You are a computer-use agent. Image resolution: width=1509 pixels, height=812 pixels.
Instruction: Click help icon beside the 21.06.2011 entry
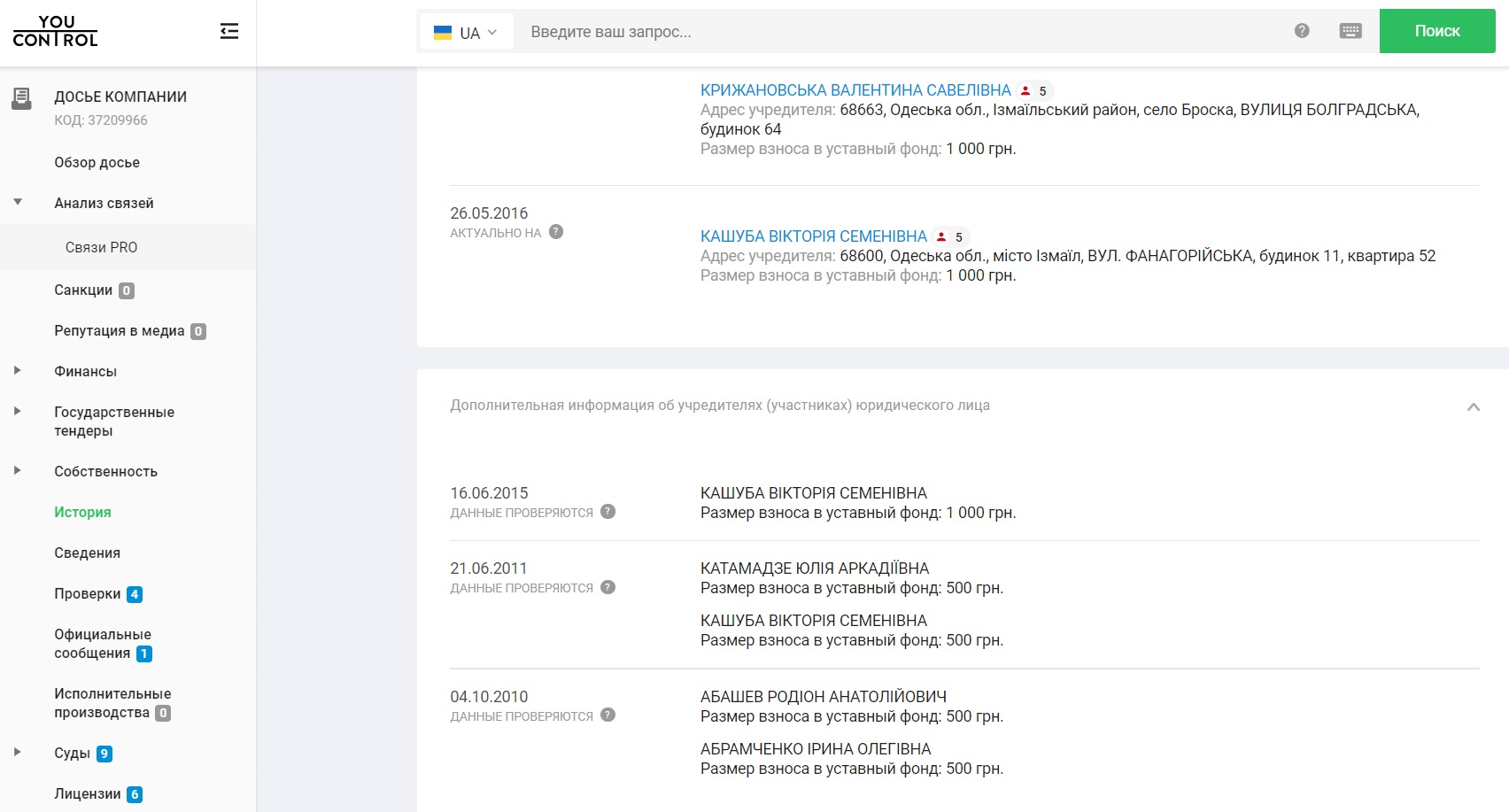607,587
